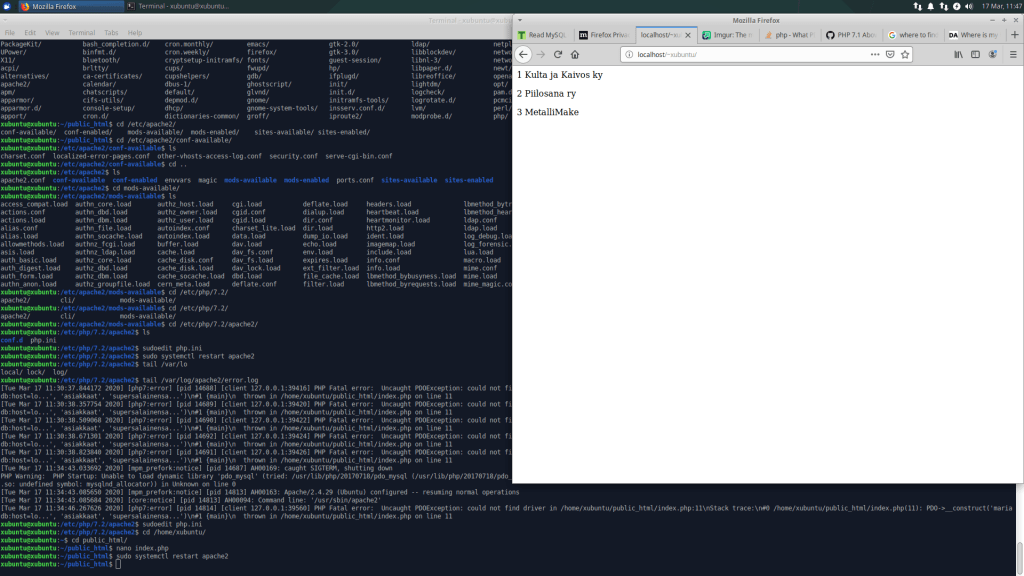Open the Library bookshelf icon
This screenshot has width=1024, height=576.
tap(957, 54)
